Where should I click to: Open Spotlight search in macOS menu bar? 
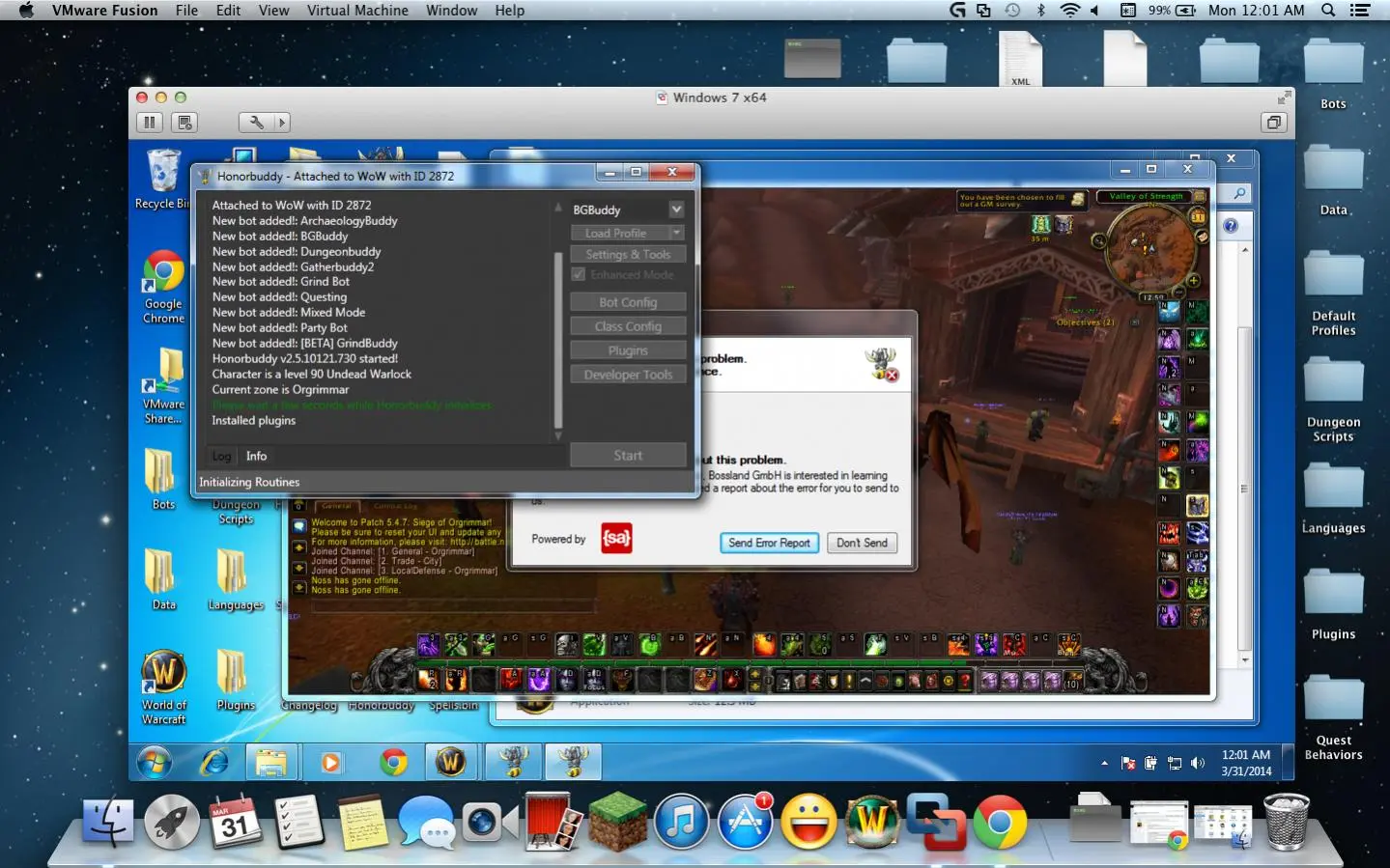coord(1328,10)
